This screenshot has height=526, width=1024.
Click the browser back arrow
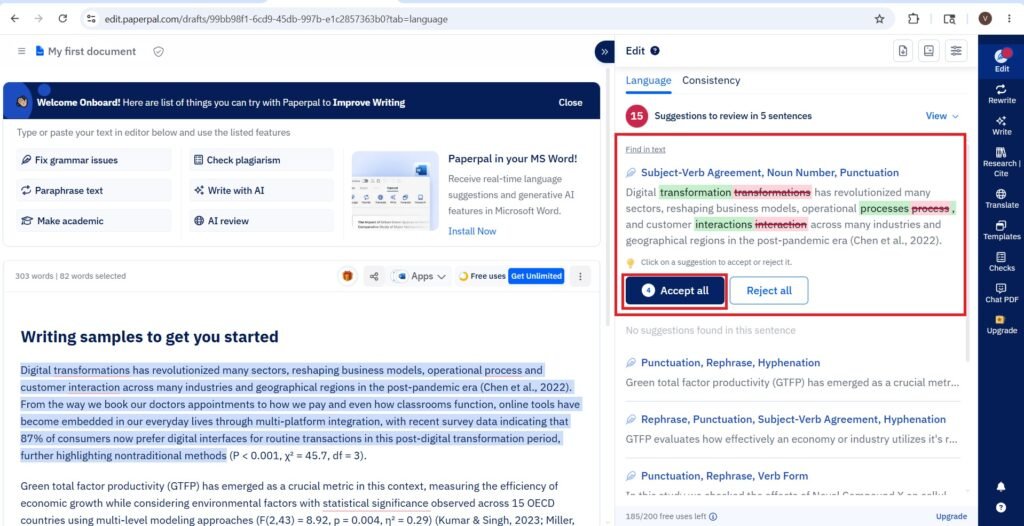click(x=14, y=19)
